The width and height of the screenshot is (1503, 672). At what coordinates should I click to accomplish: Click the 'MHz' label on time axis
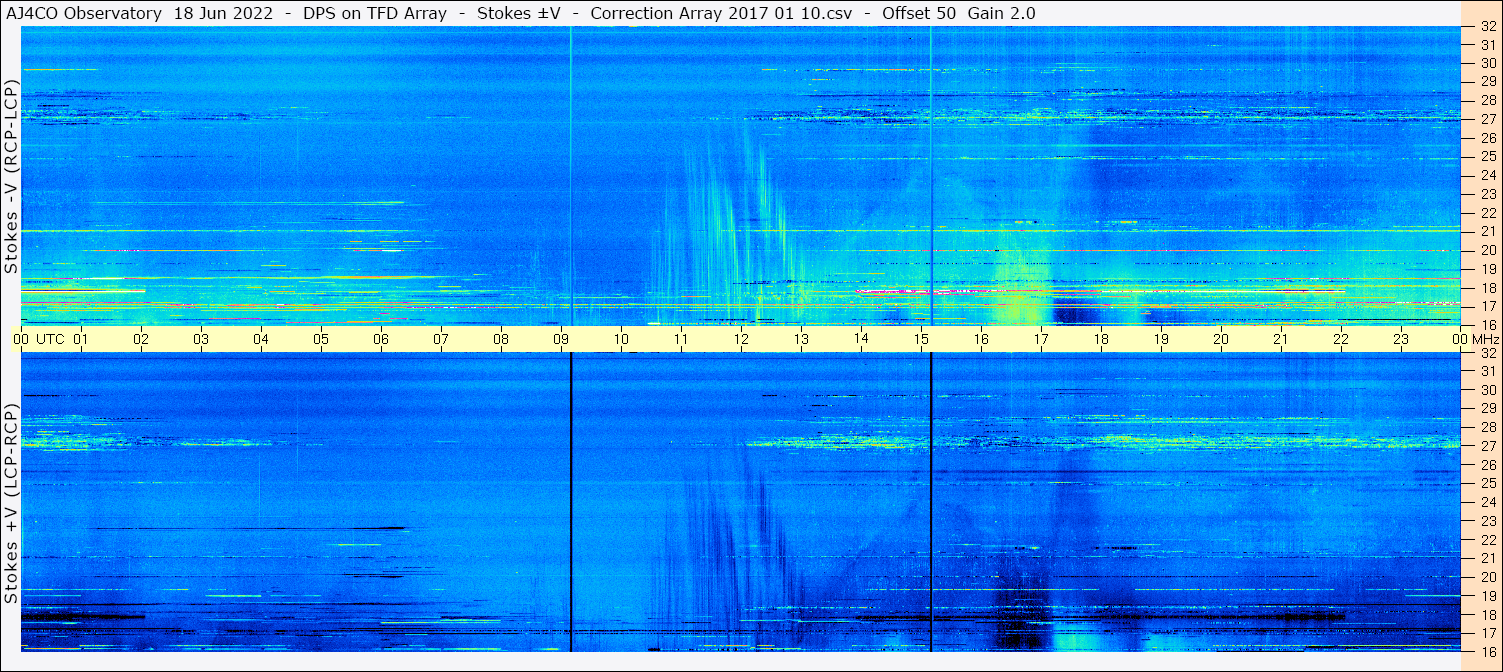1484,339
